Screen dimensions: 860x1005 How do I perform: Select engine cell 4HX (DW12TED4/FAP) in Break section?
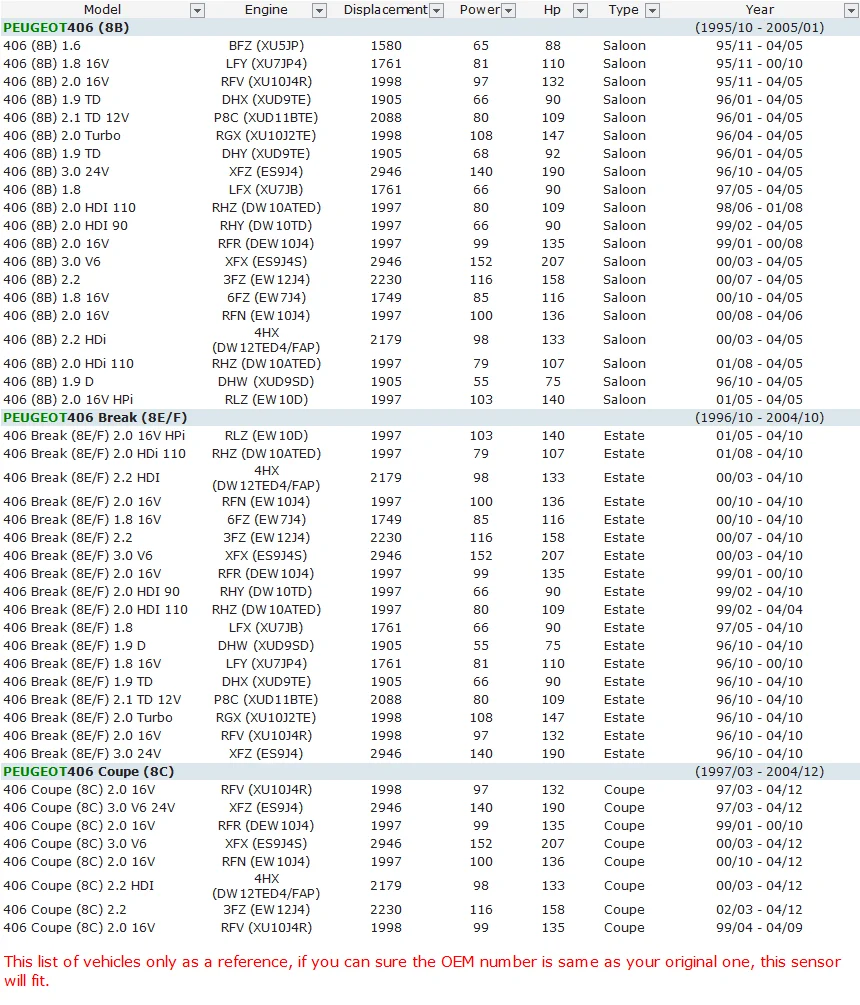click(266, 478)
